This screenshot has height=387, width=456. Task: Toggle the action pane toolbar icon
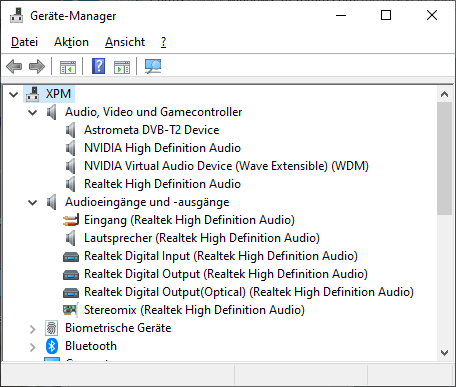pyautogui.click(x=122, y=67)
